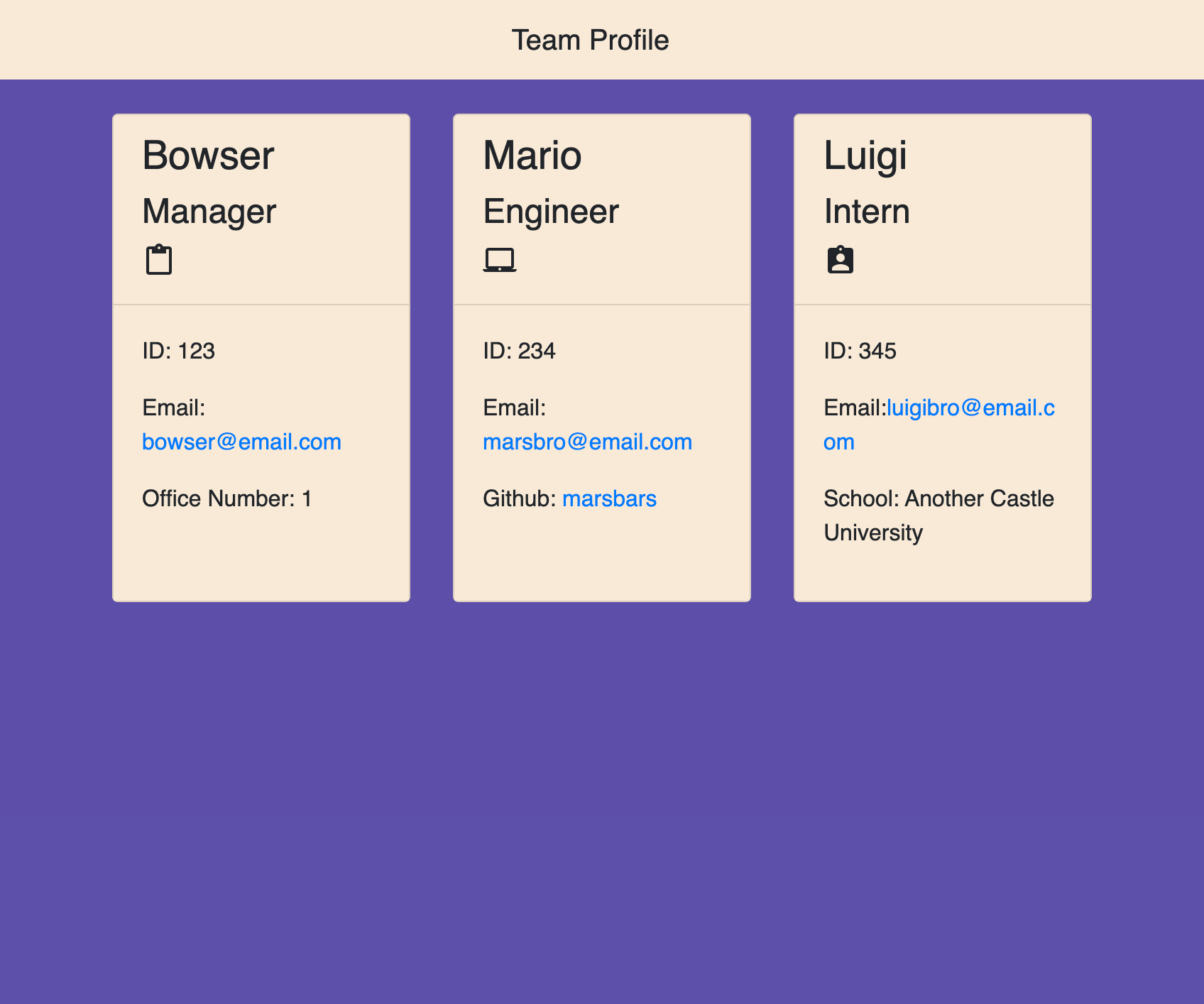Open Mario's email link marsbro@email.com
This screenshot has height=1004, width=1204.
point(587,441)
